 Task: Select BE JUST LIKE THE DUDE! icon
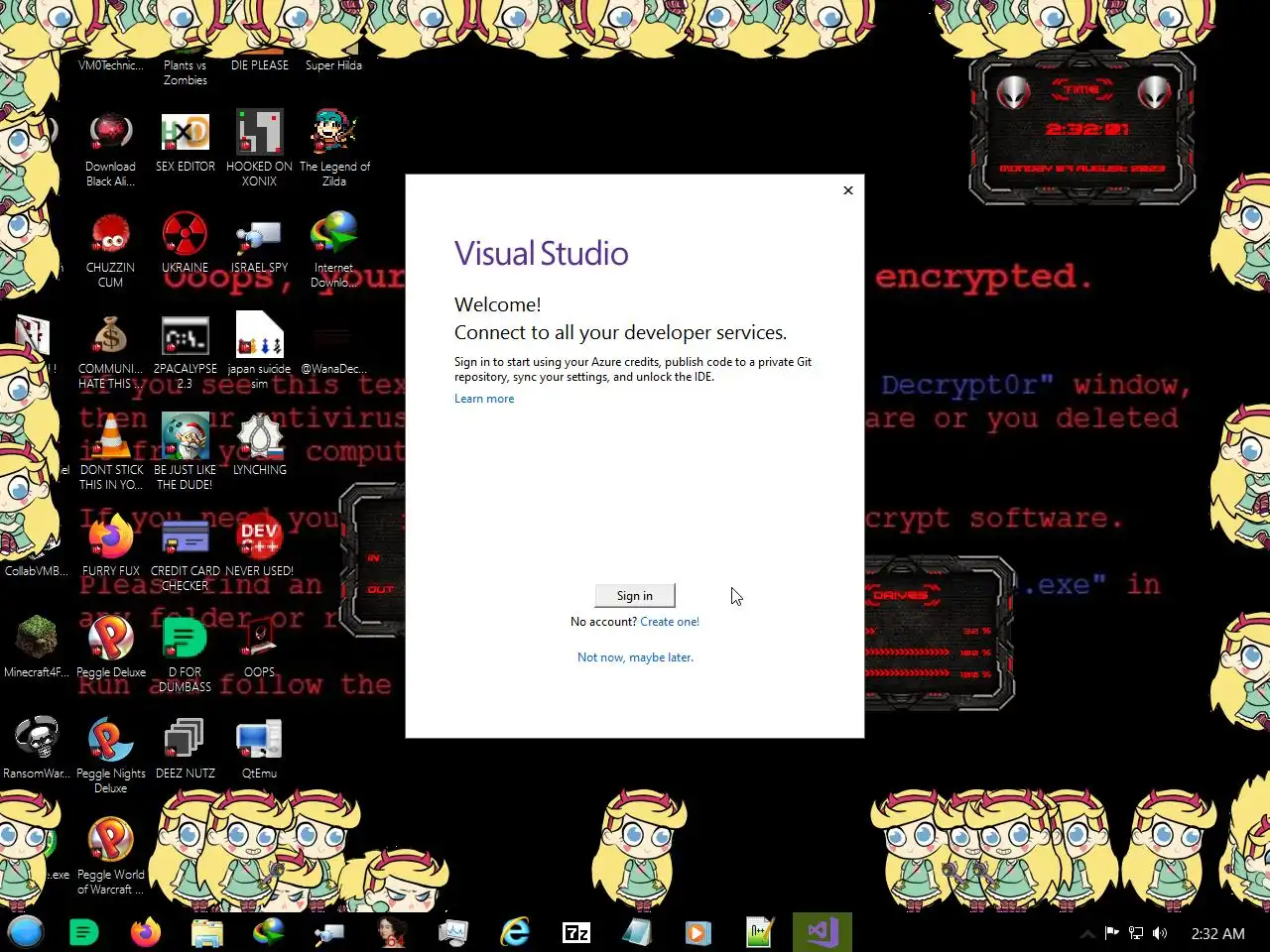186,452
